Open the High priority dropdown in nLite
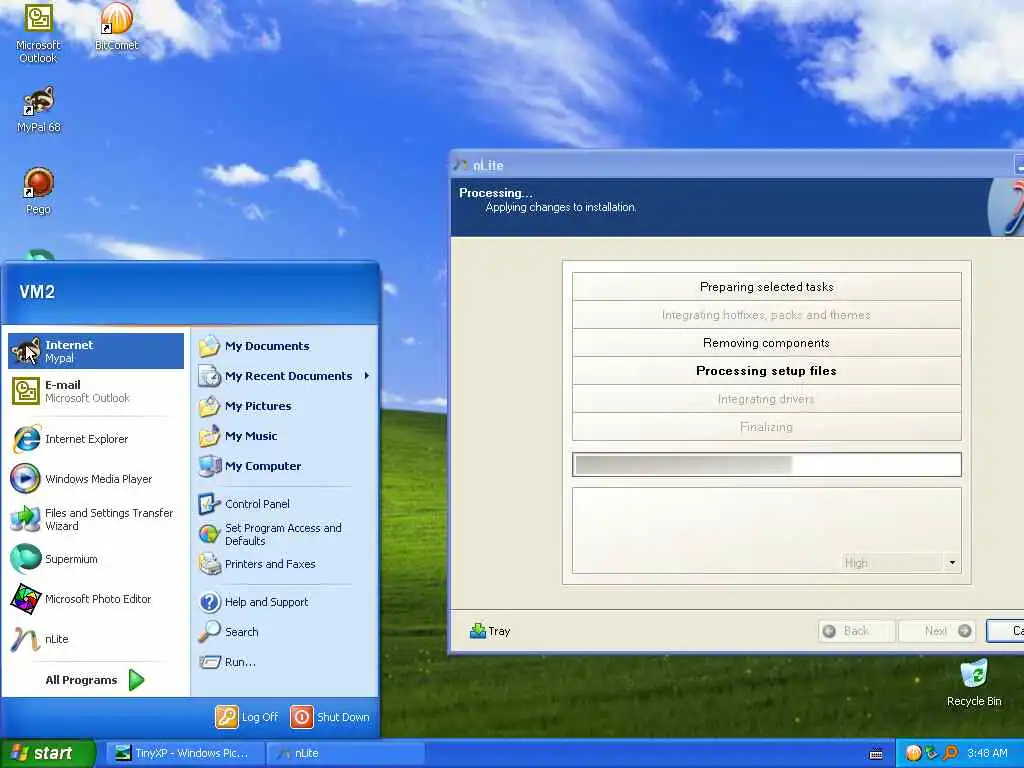Viewport: 1024px width, 768px height. 901,563
